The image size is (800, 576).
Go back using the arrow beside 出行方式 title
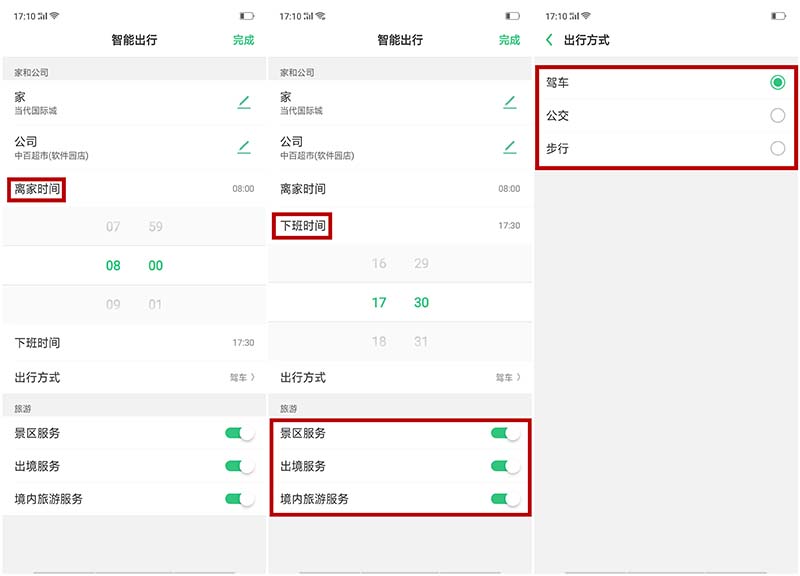[x=549, y=40]
